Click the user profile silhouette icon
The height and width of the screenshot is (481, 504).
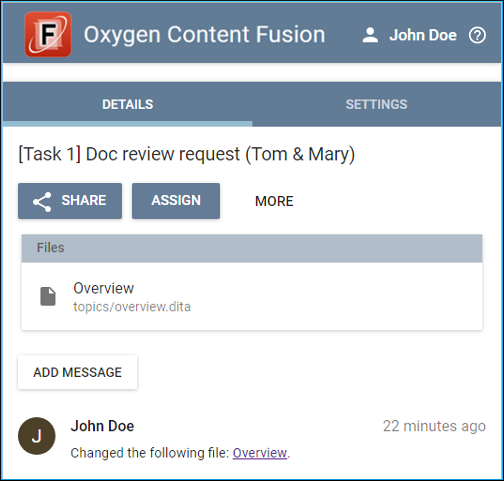click(x=370, y=35)
